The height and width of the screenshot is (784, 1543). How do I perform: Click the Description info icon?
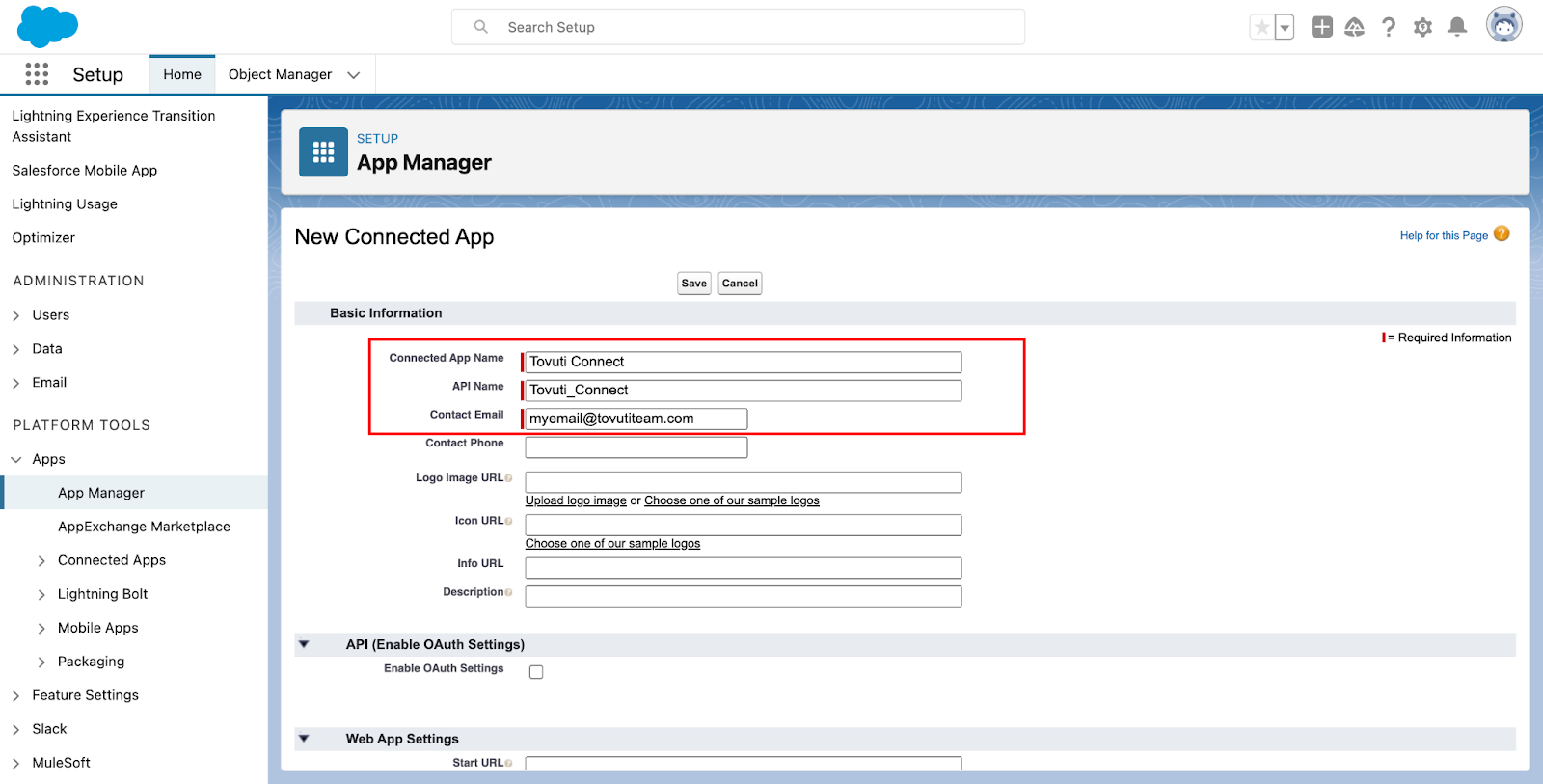508,592
